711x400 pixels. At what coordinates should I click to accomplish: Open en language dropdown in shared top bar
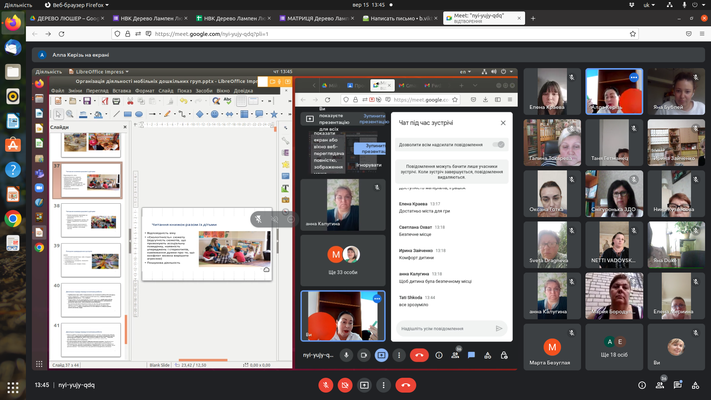pos(465,72)
